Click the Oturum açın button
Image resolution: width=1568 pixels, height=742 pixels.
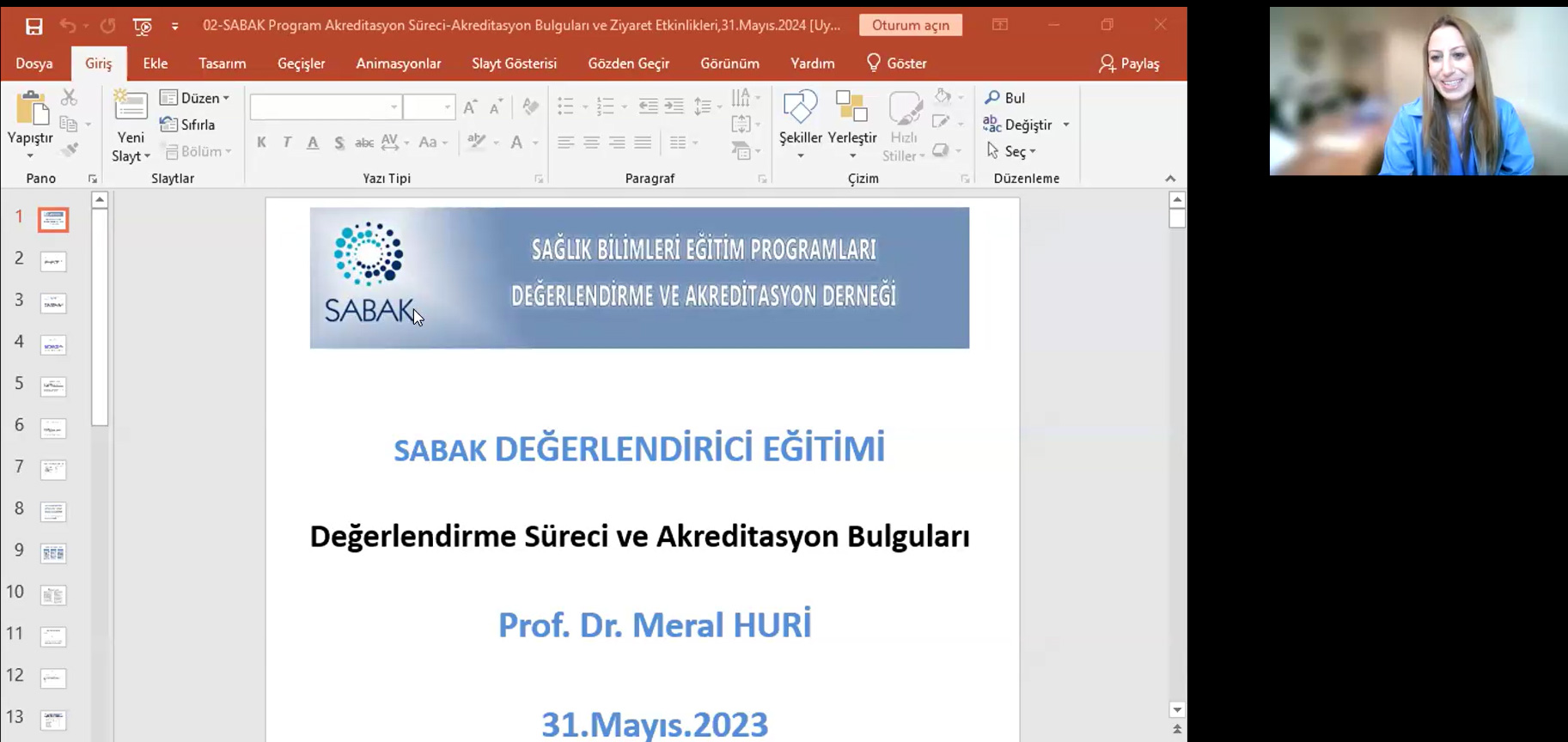click(911, 25)
